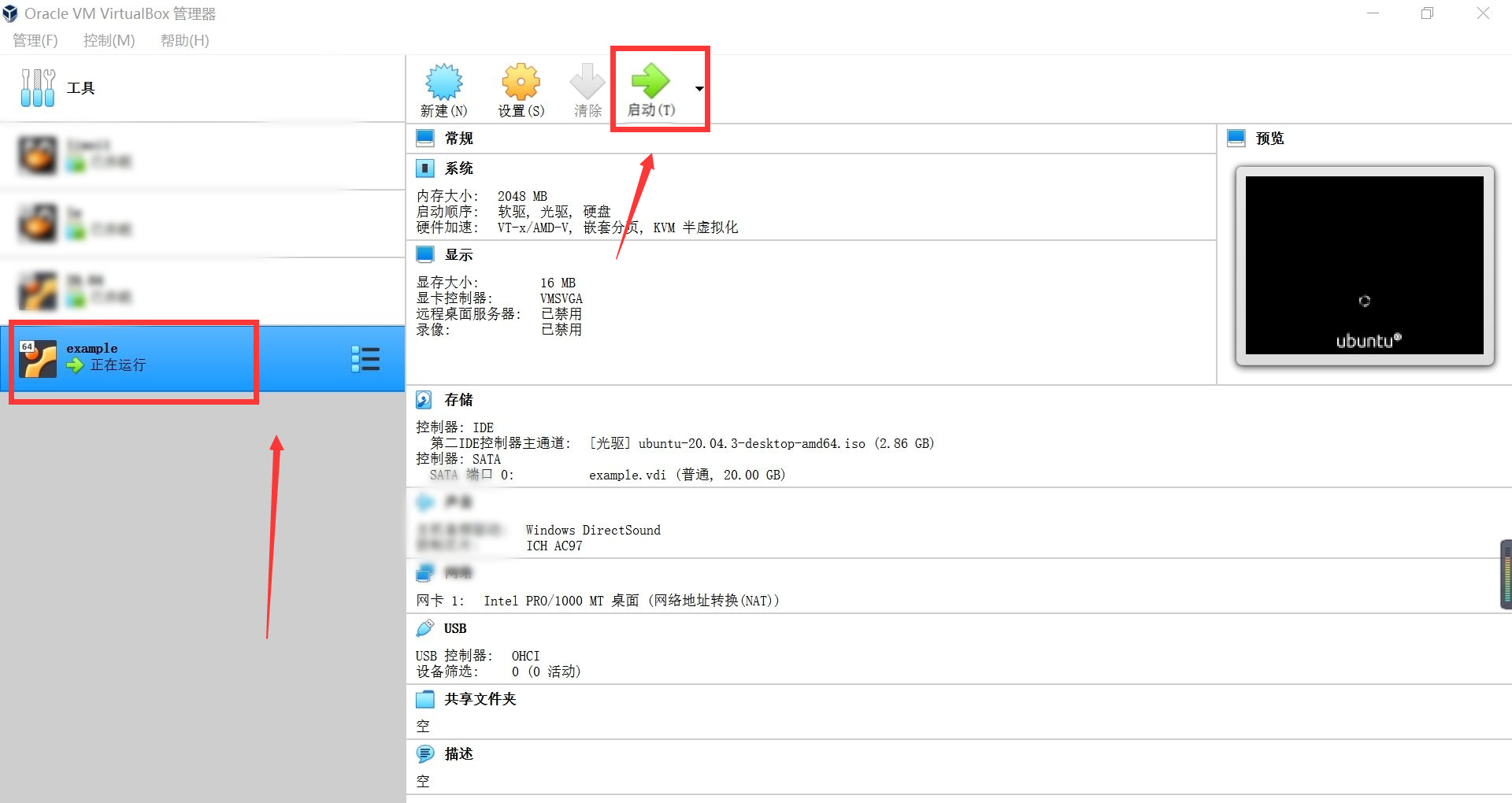Click the Display (显示) monitor icon
The height and width of the screenshot is (803, 1512).
425,254
